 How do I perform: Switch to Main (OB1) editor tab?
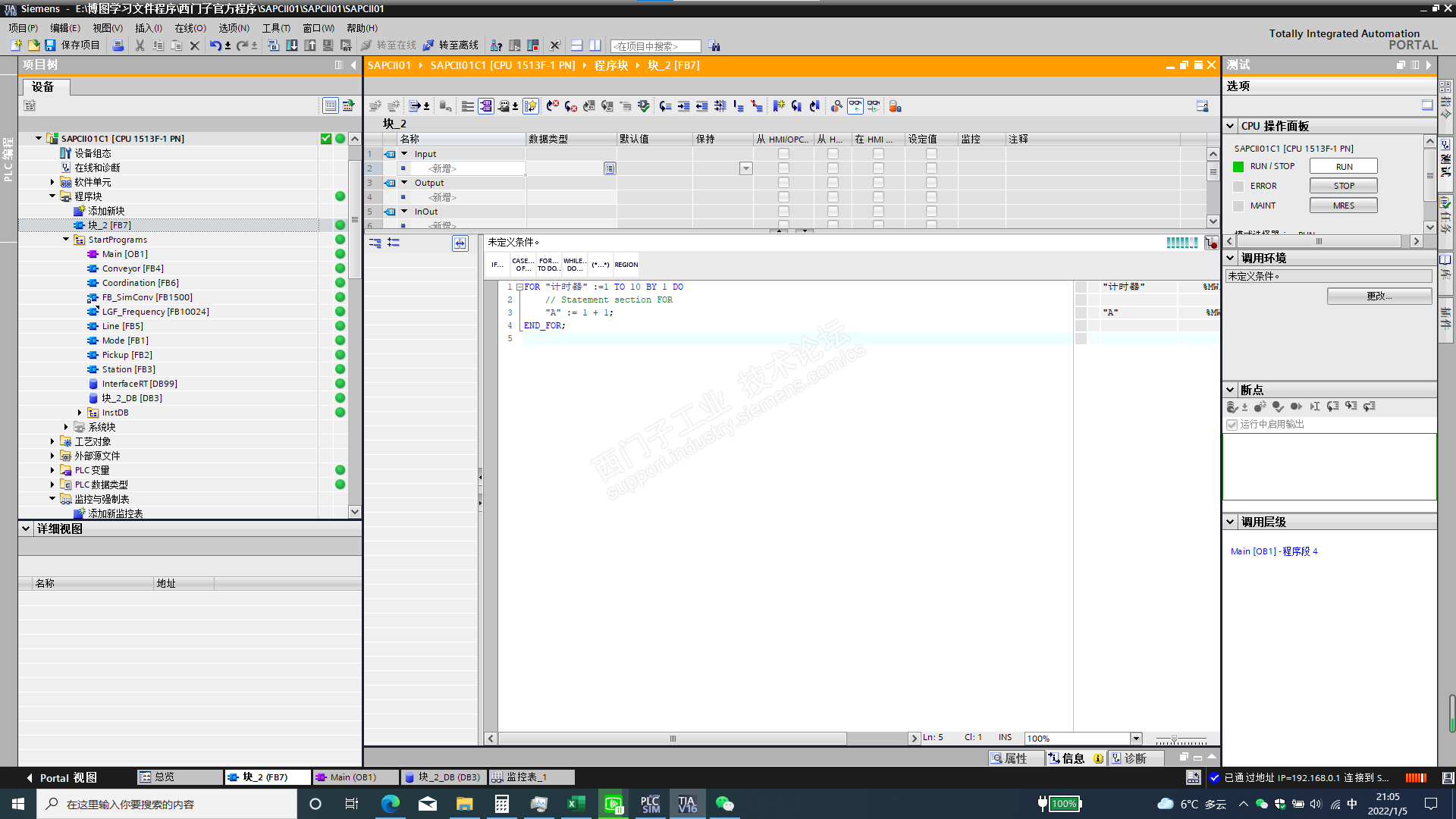click(353, 777)
